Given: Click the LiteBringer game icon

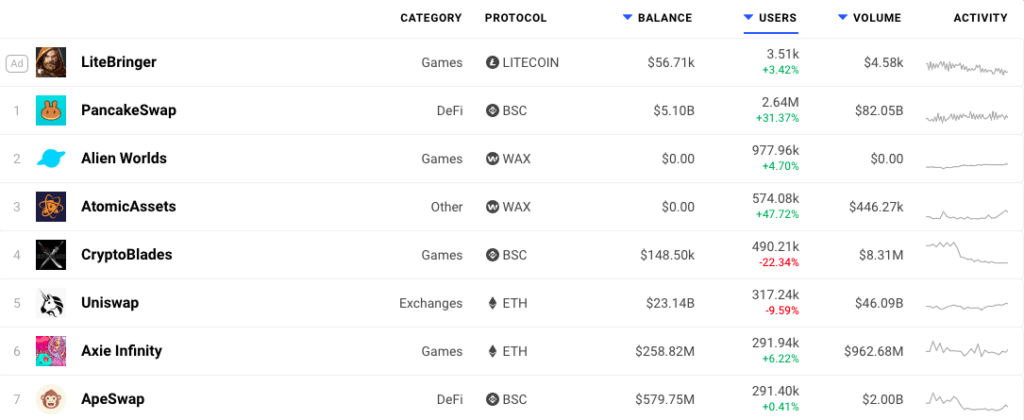Looking at the screenshot, I should (x=51, y=63).
